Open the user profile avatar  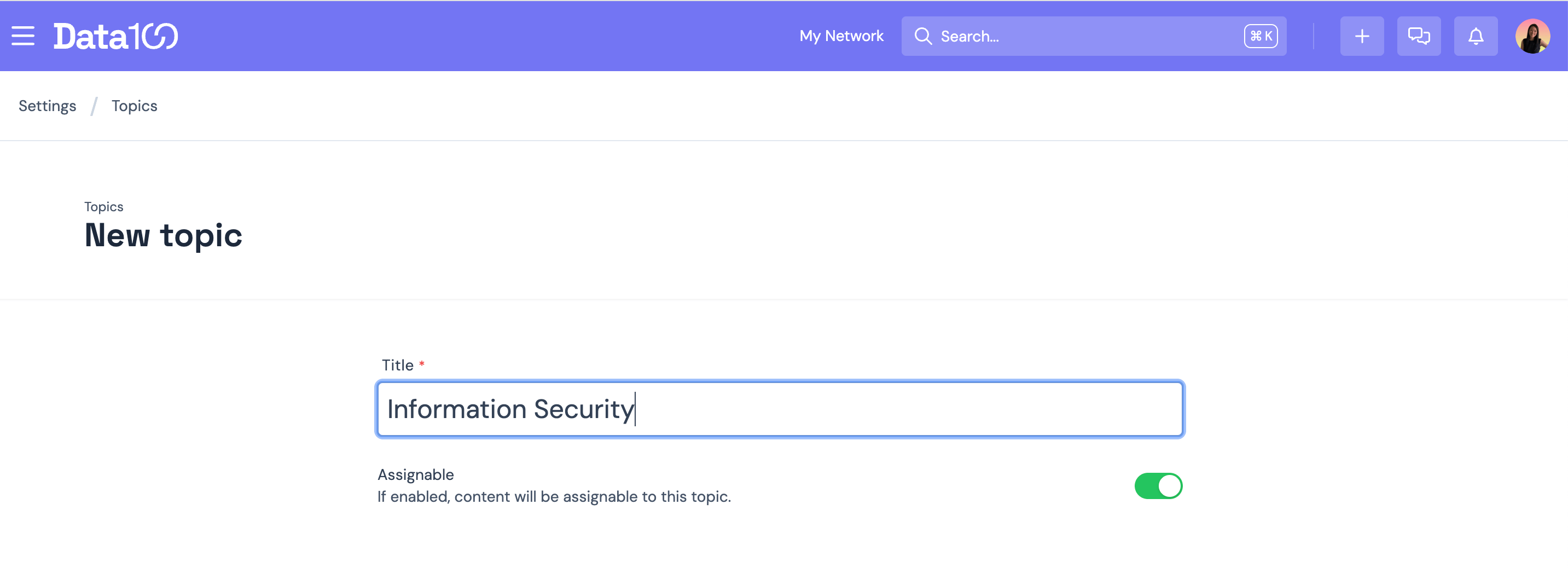(x=1532, y=36)
